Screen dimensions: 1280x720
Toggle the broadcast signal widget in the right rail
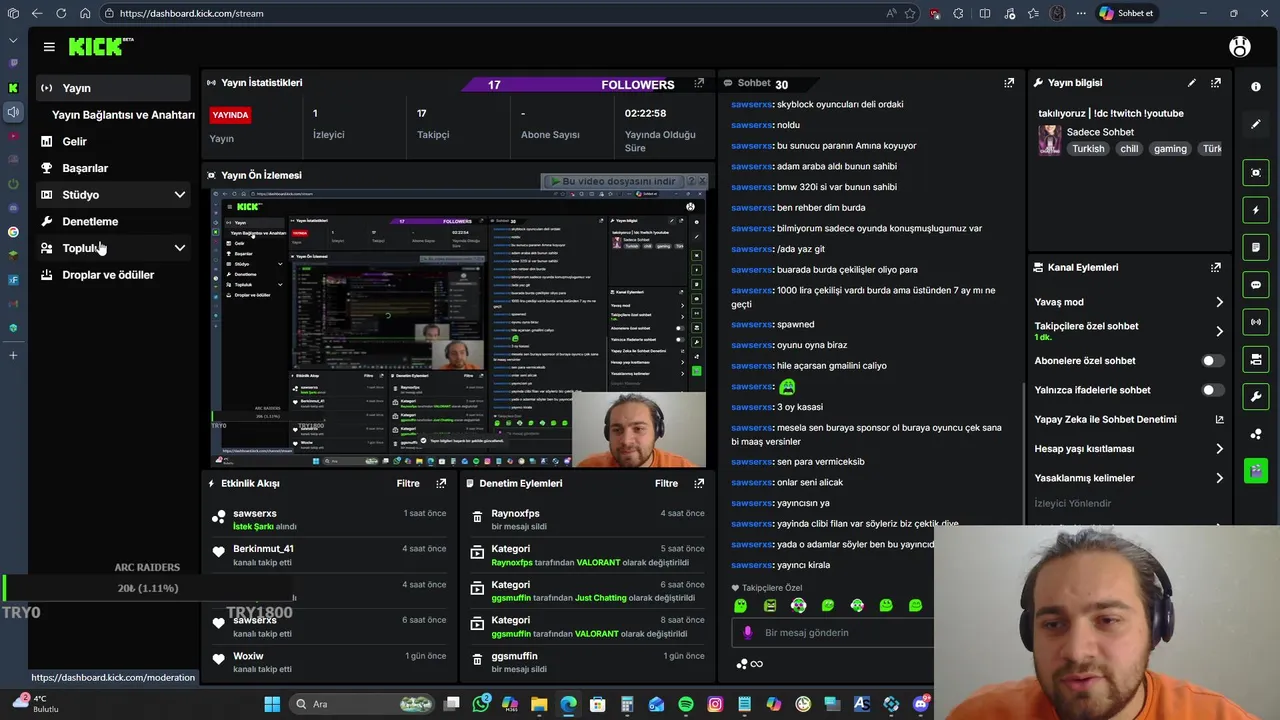[x=1256, y=322]
